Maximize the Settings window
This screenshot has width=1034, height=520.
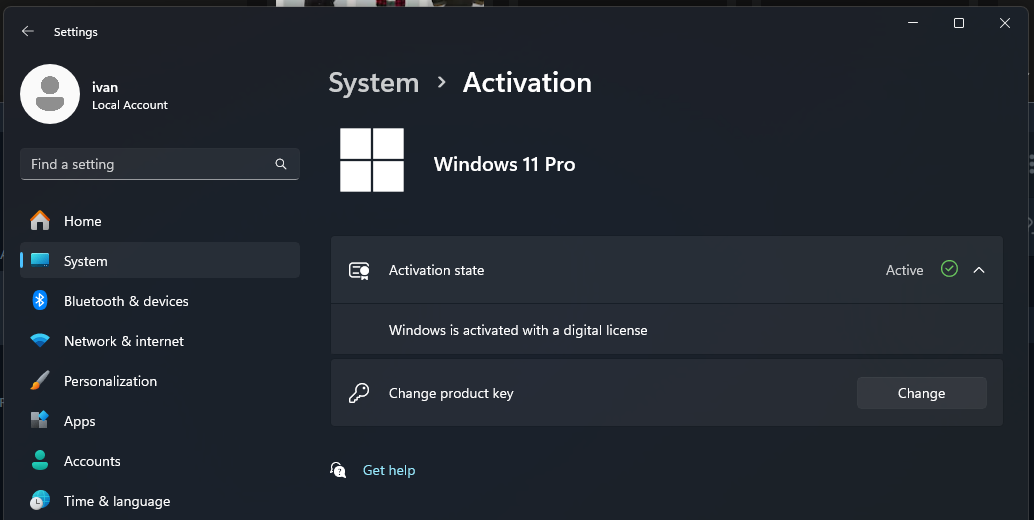[959, 23]
